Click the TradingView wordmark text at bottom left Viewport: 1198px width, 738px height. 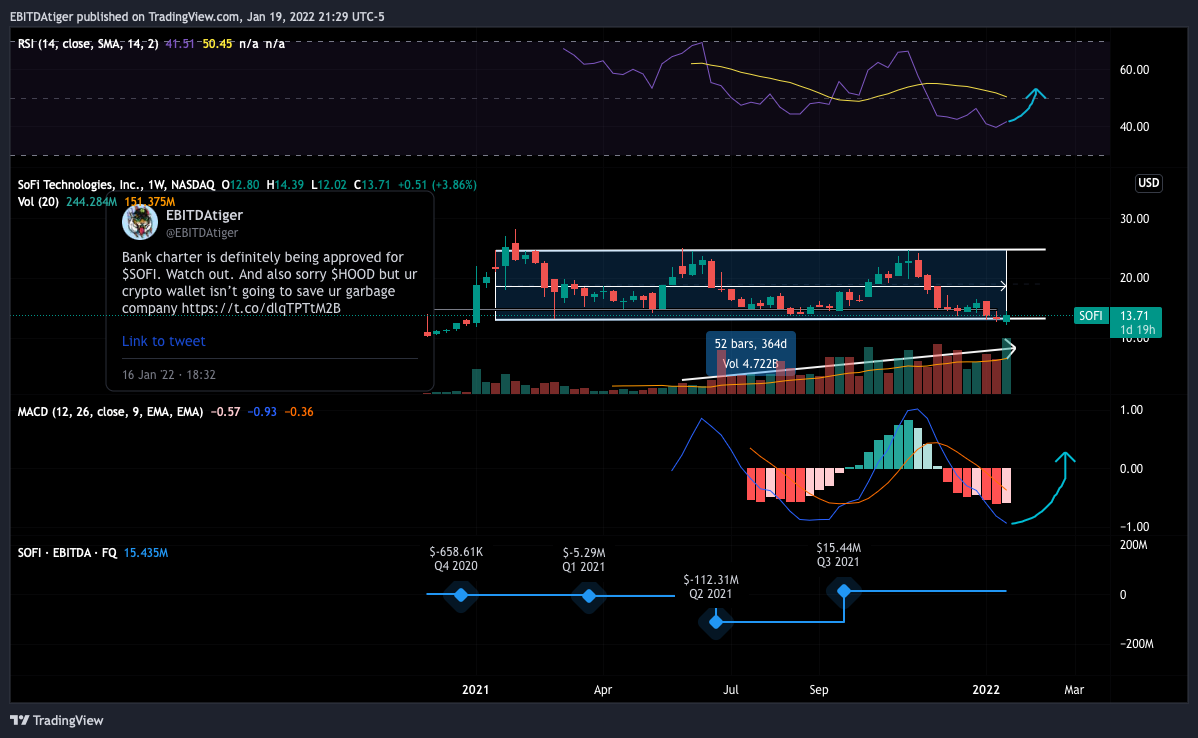tap(68, 720)
